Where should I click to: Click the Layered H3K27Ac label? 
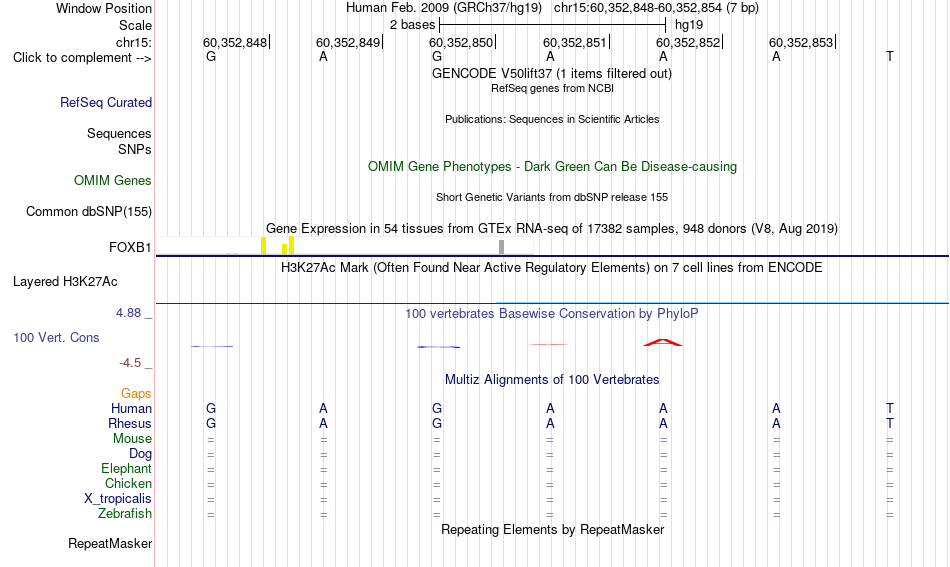65,282
